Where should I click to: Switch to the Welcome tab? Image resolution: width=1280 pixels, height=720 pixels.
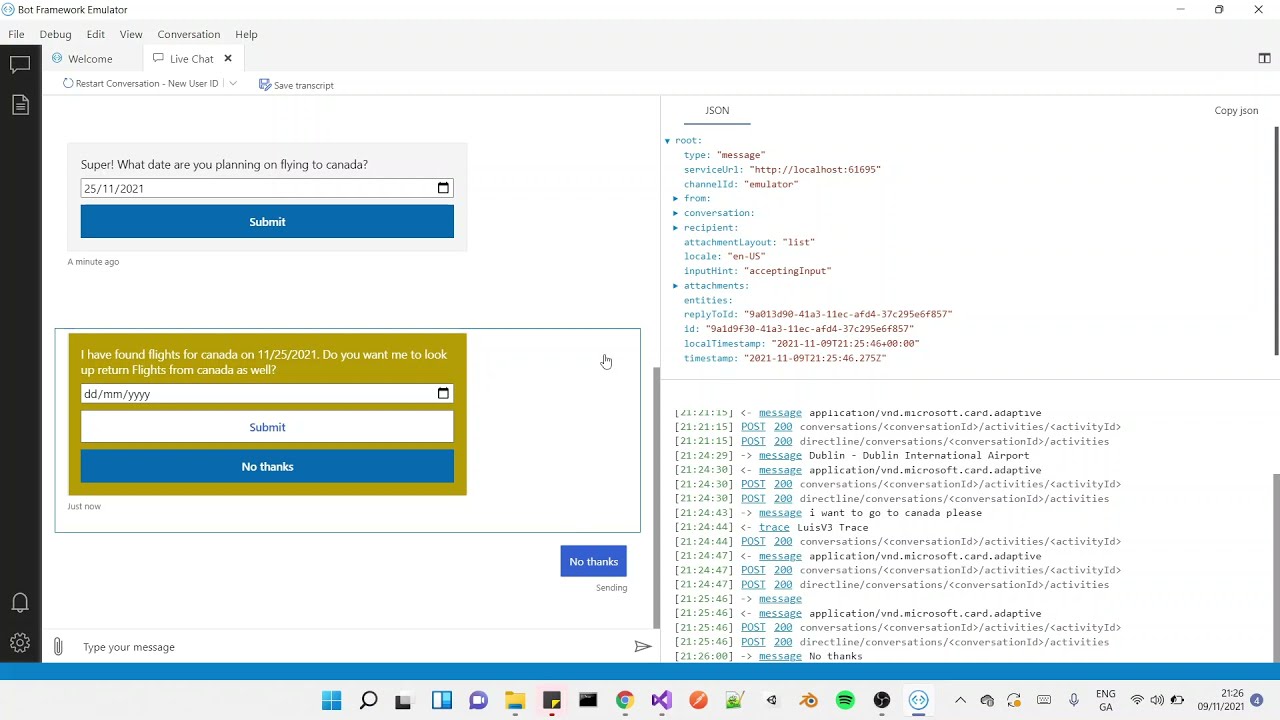(x=90, y=59)
